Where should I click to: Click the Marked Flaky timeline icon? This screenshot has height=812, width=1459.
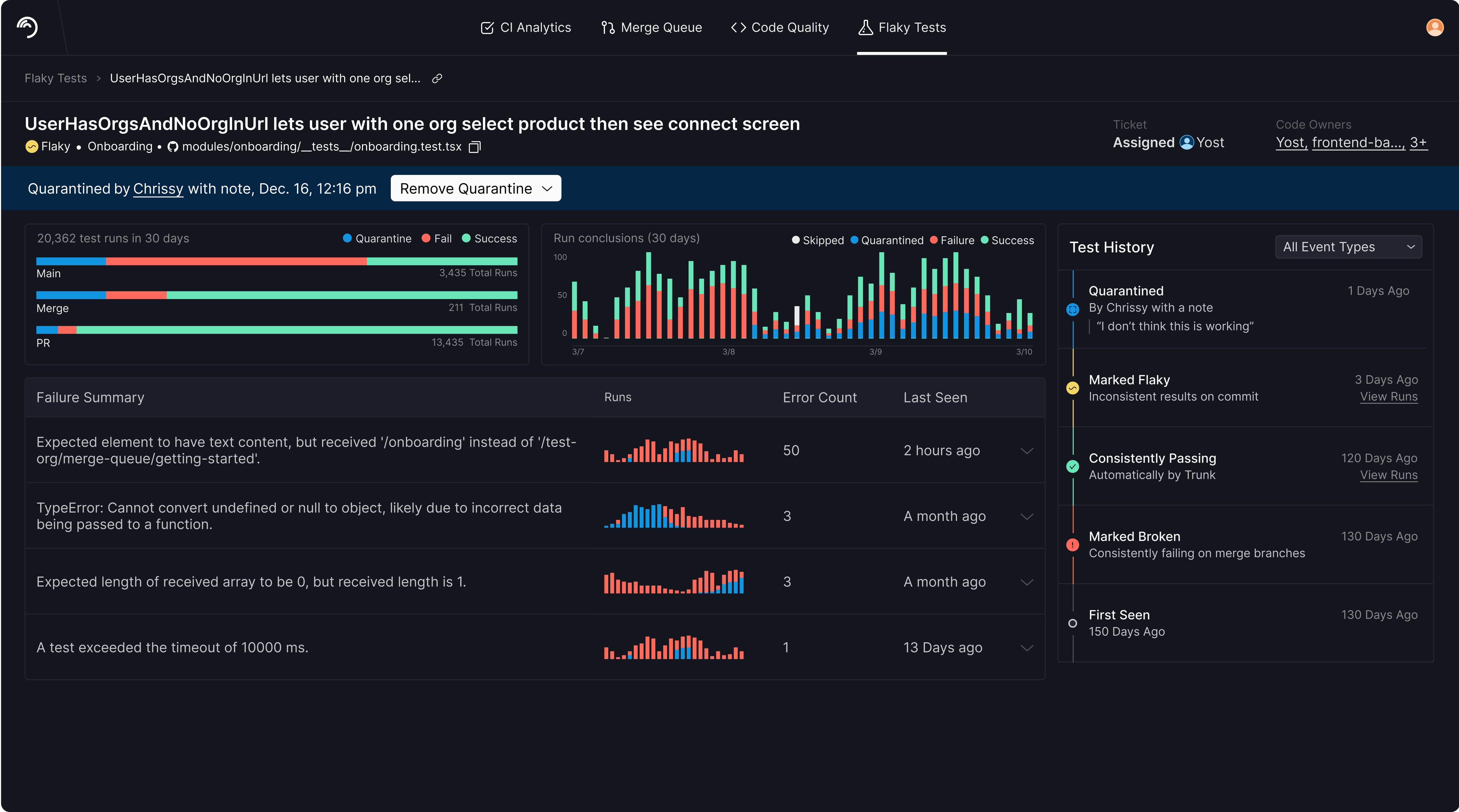pos(1073,388)
